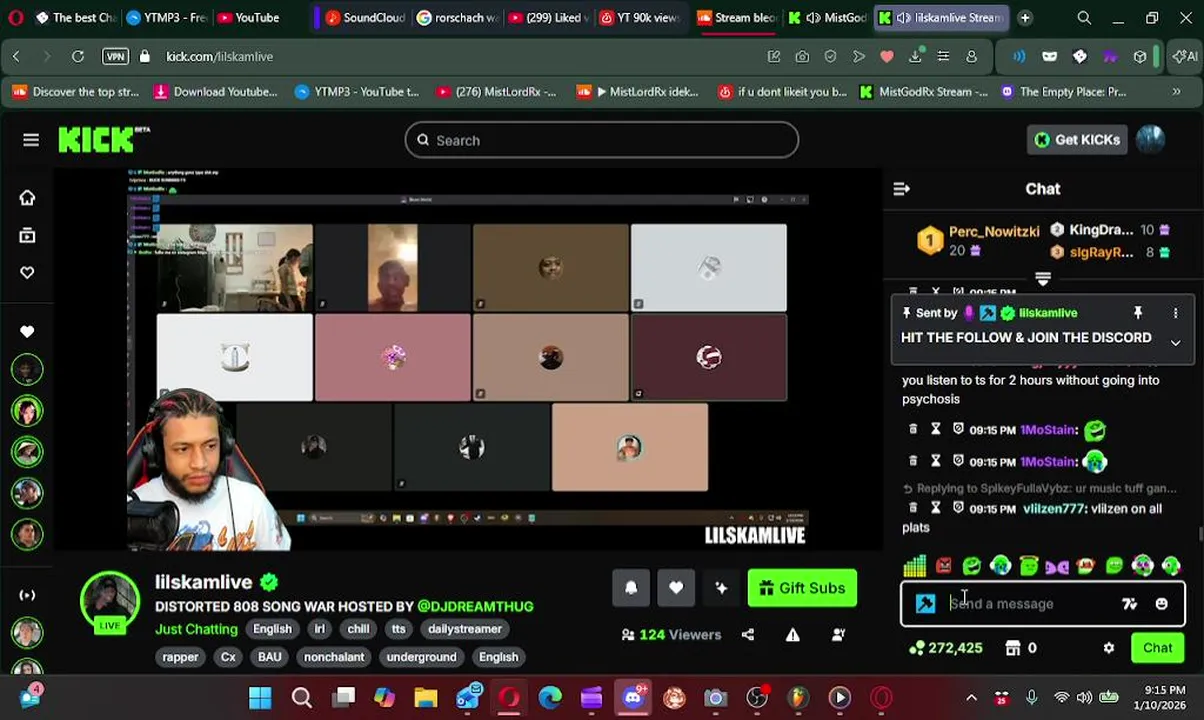This screenshot has height=720, width=1204.
Task: Select the dailystreamer tag
Action: [x=464, y=629]
